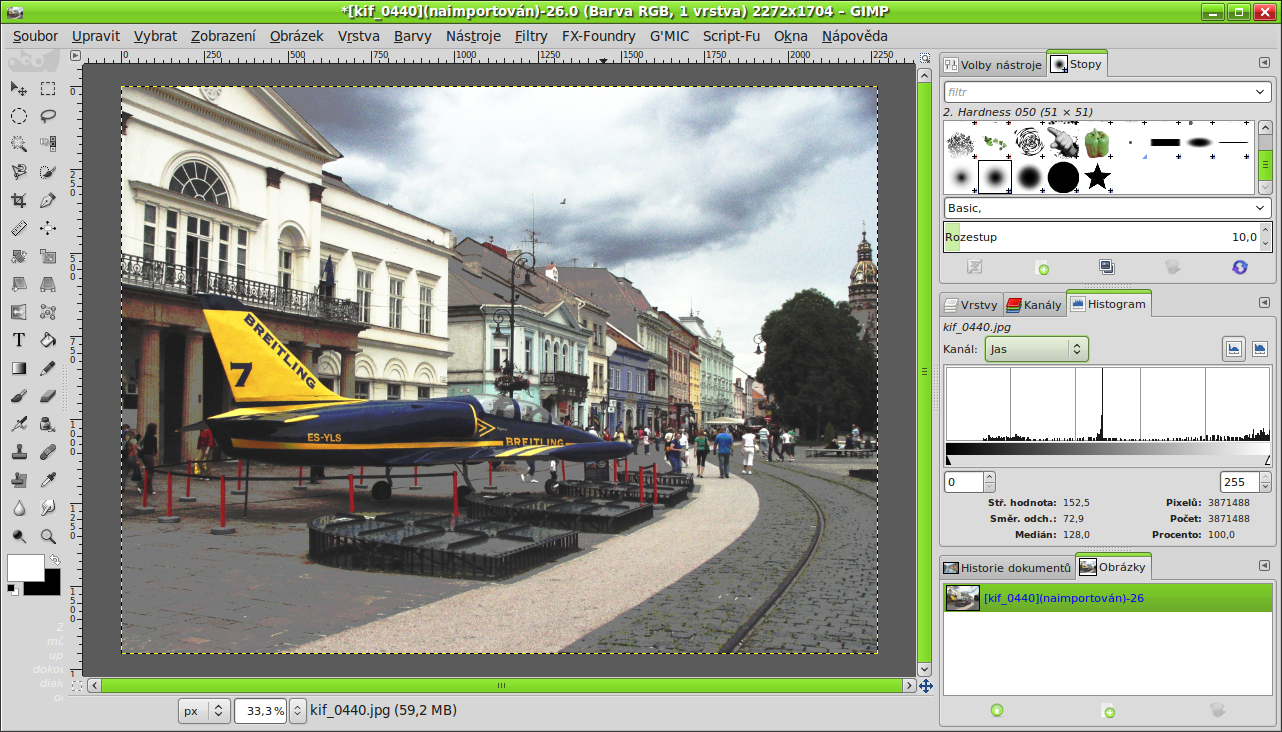Image resolution: width=1282 pixels, height=732 pixels.
Task: Select the Rectangle Select tool
Action: [x=48, y=89]
